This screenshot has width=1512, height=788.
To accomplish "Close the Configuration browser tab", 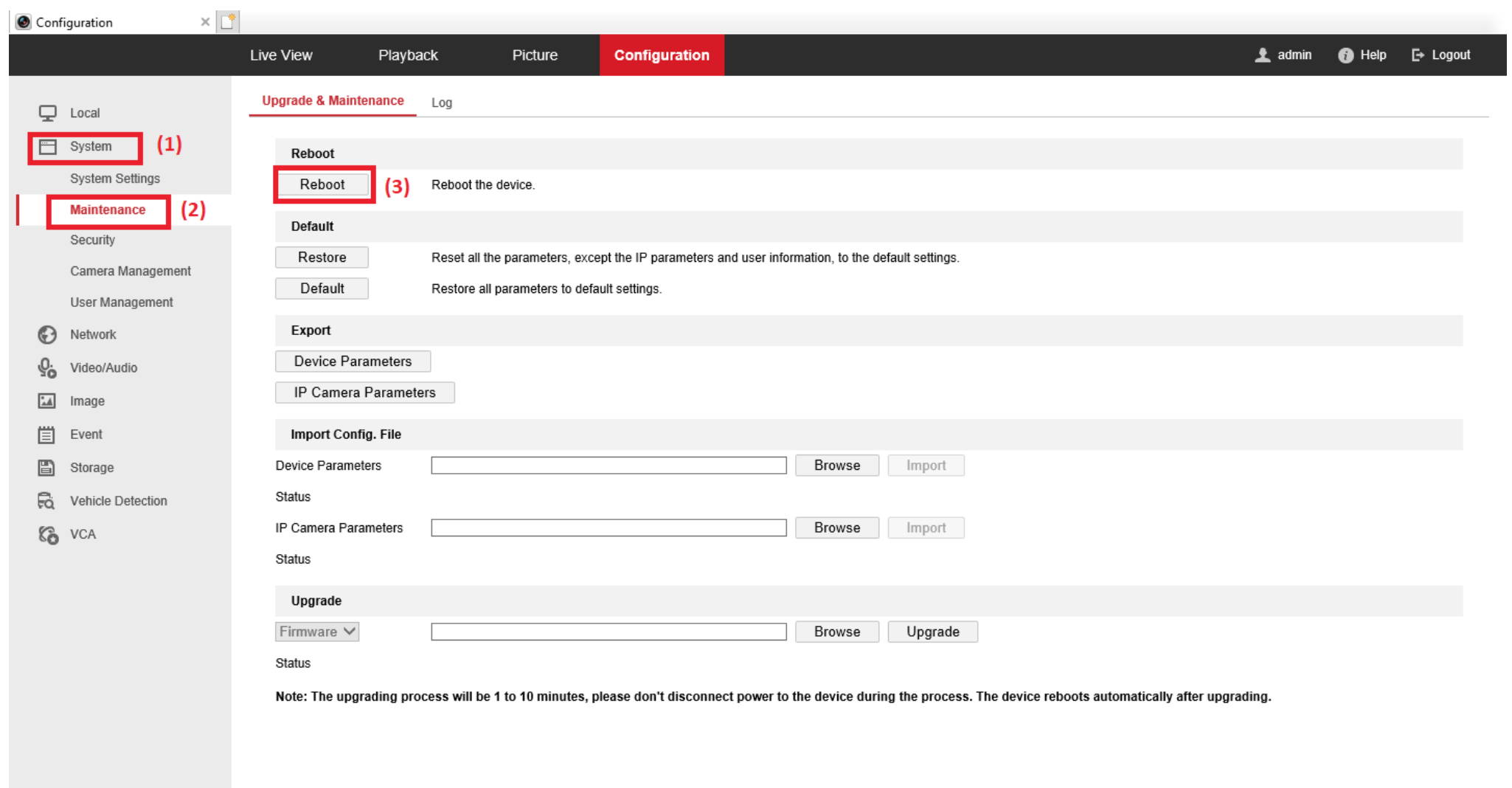I will click(205, 22).
